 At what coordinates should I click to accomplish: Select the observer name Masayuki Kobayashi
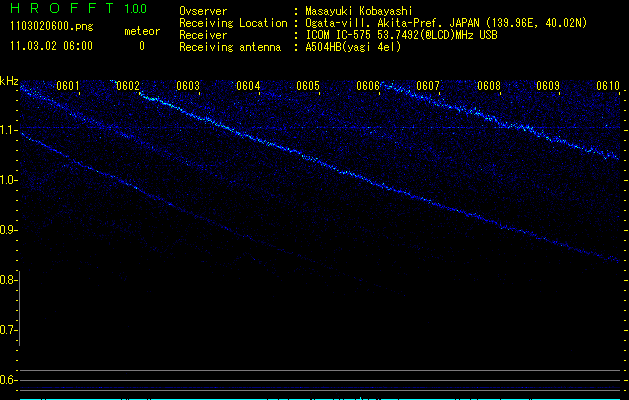click(359, 11)
